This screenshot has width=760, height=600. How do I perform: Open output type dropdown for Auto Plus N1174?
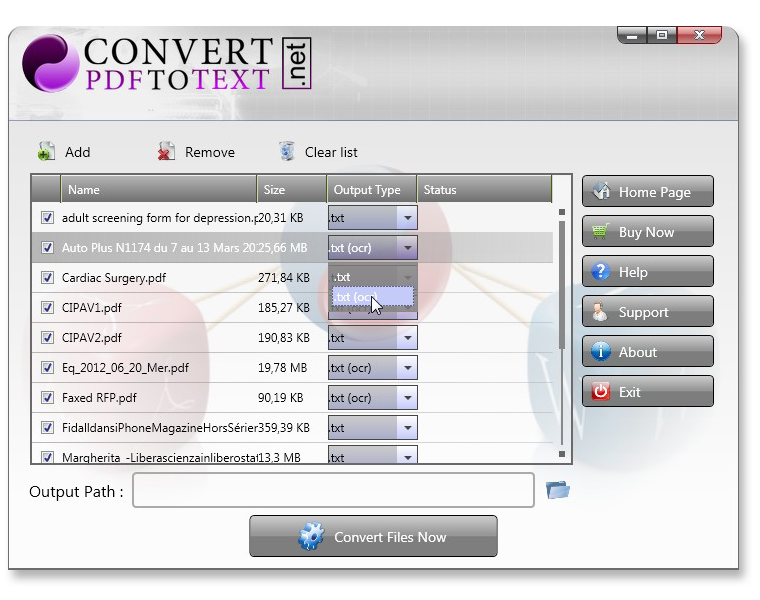click(x=407, y=248)
